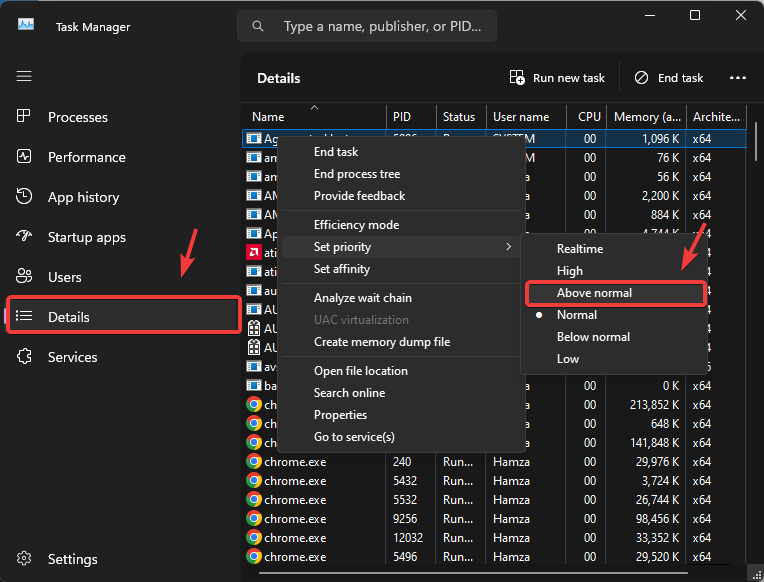Choose Realtime priority

(x=580, y=249)
